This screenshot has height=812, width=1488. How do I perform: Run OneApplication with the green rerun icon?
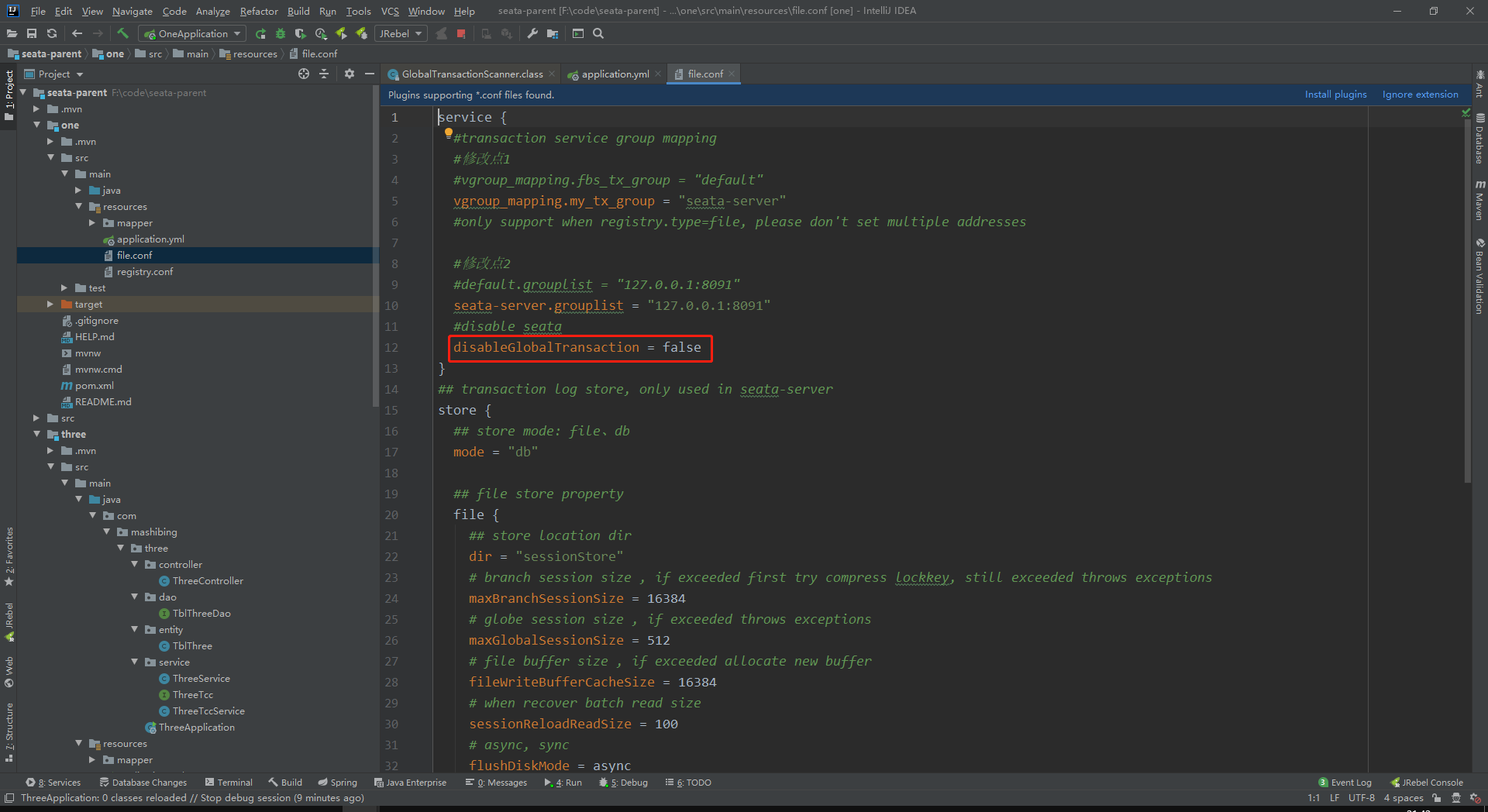pyautogui.click(x=260, y=33)
